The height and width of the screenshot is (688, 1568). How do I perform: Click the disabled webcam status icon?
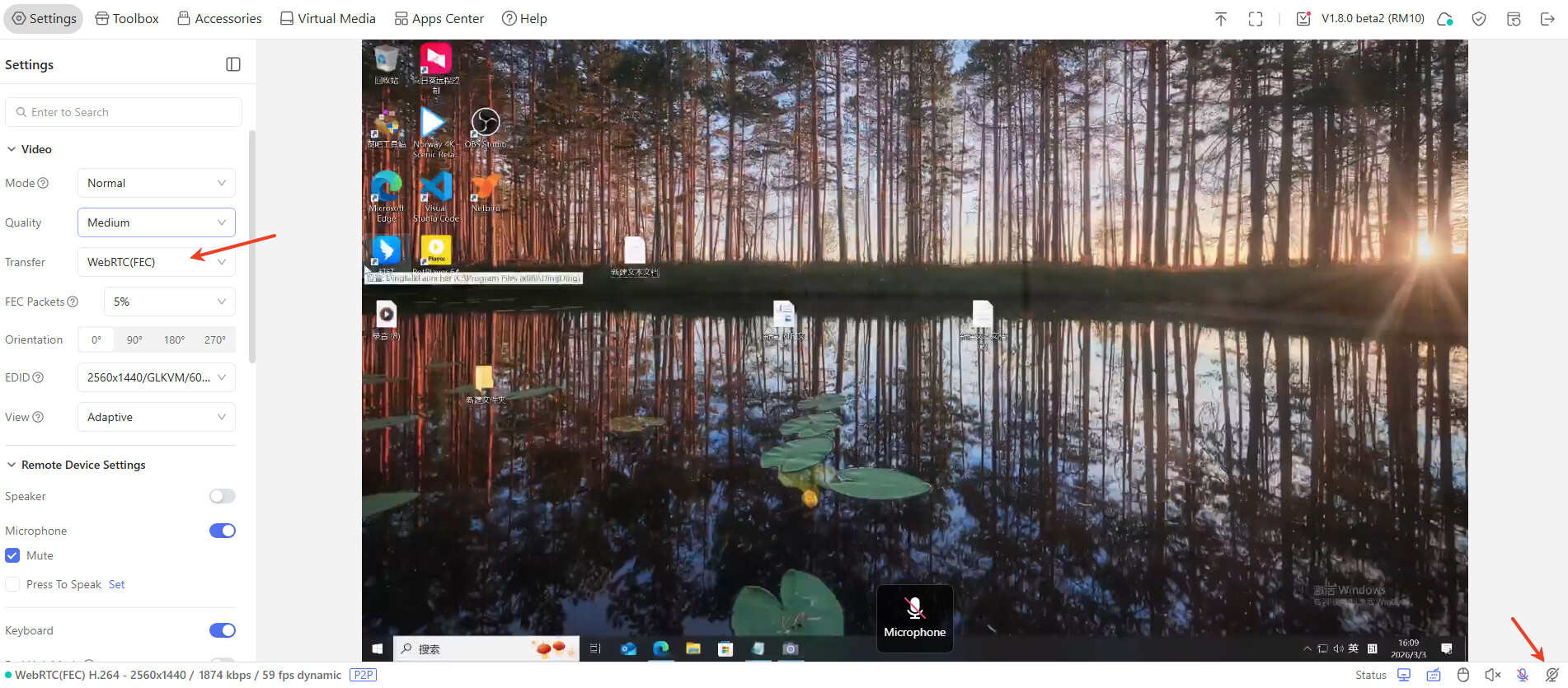[x=1552, y=675]
